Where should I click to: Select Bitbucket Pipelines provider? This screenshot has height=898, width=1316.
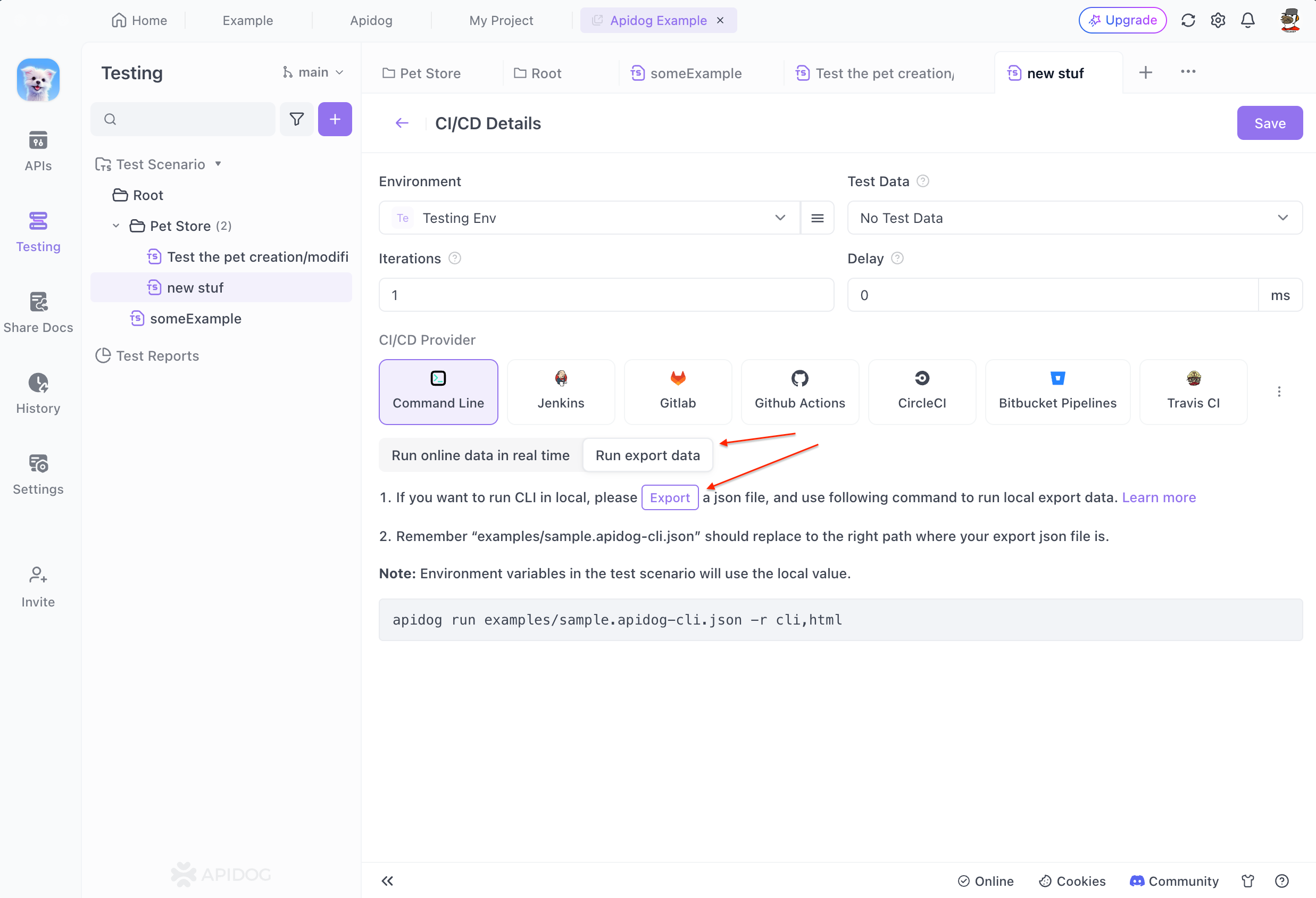(1057, 392)
